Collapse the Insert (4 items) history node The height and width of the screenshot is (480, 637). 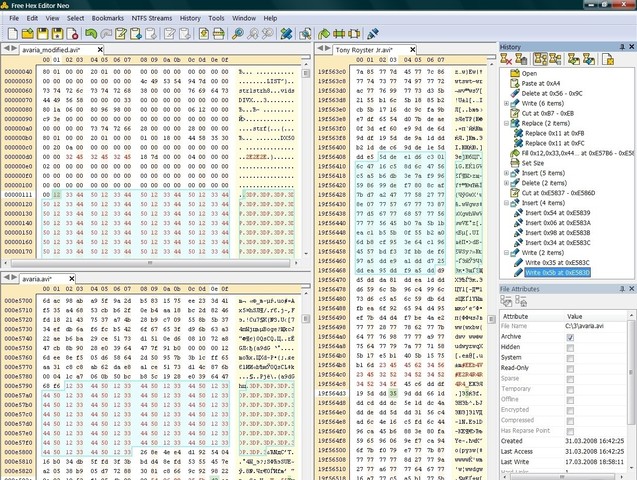pyautogui.click(x=506, y=203)
